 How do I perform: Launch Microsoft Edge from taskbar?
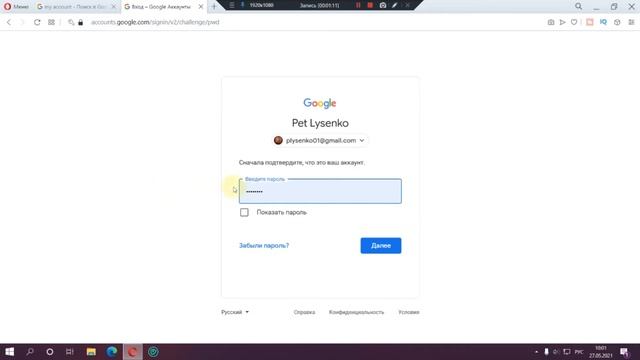112,352
